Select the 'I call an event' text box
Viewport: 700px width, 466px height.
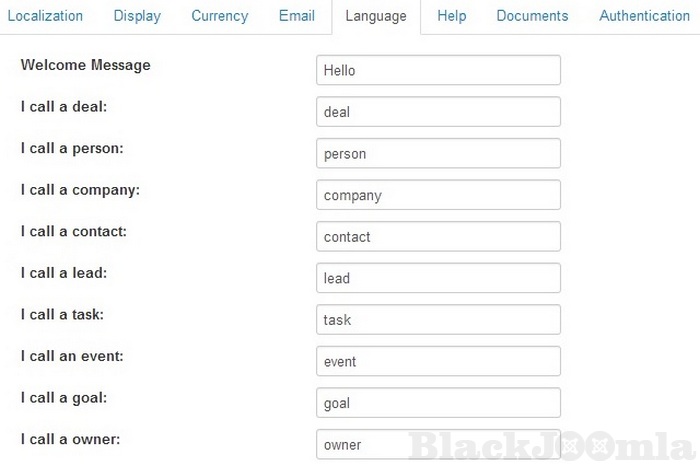(438, 361)
